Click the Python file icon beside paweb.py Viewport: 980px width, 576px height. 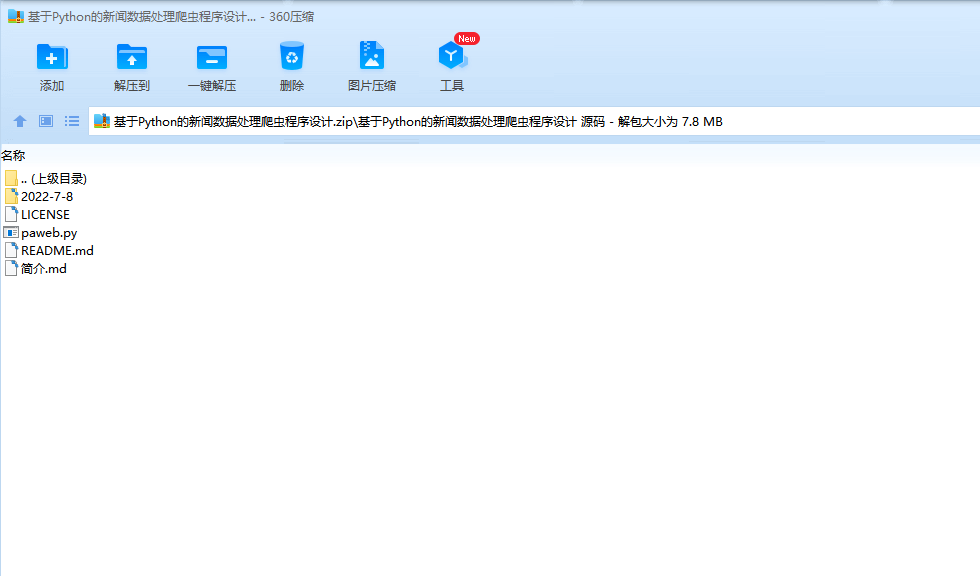click(11, 233)
